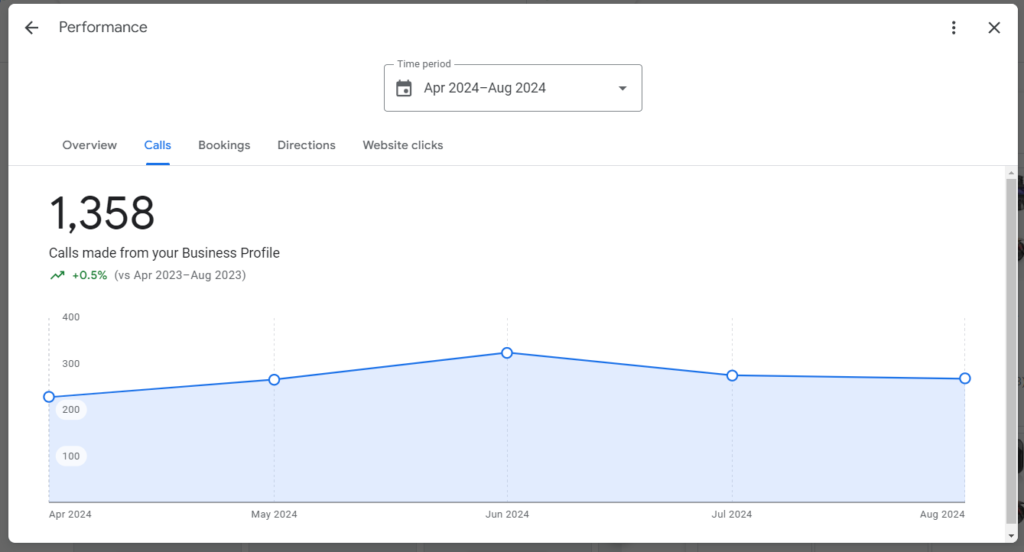
Task: View the Website clicks tab
Action: point(402,145)
